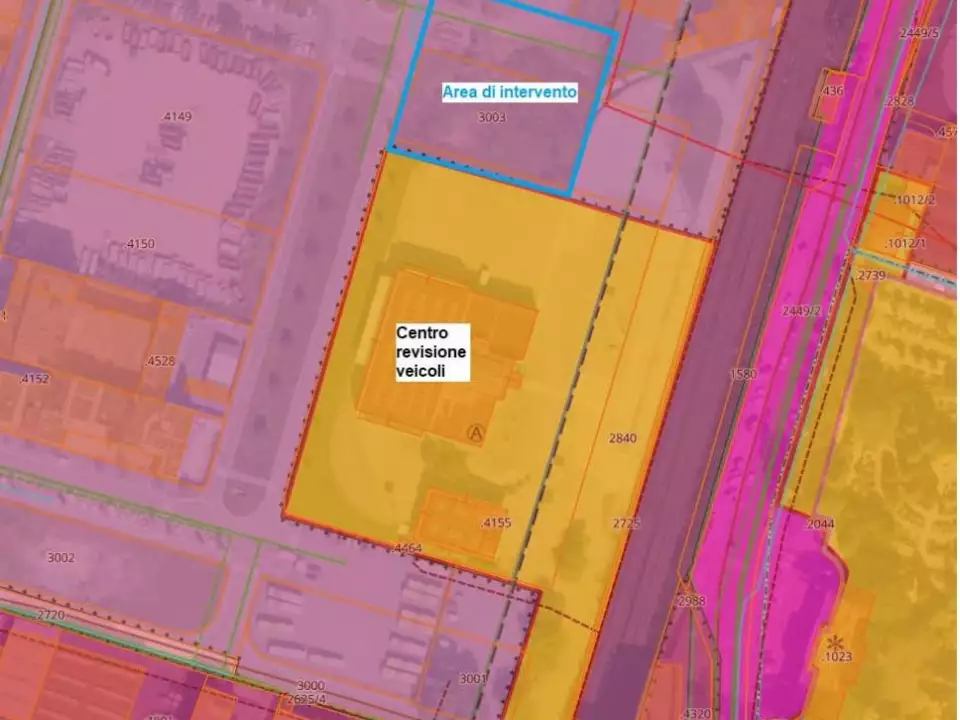This screenshot has height=720, width=960.
Task: Select the 1580 label on the road strip
Action: (743, 374)
